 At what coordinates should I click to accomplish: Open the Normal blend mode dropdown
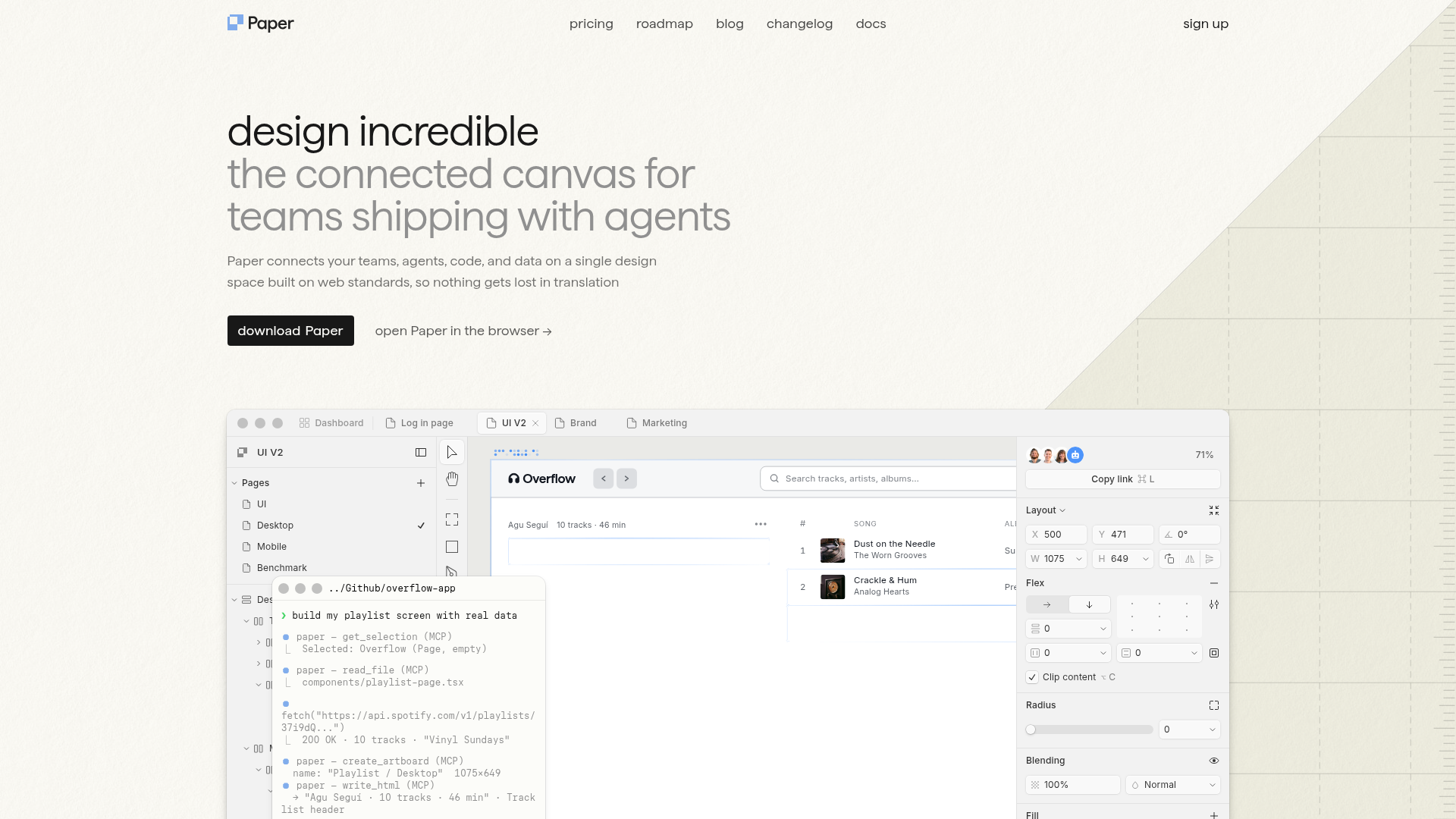click(1173, 785)
